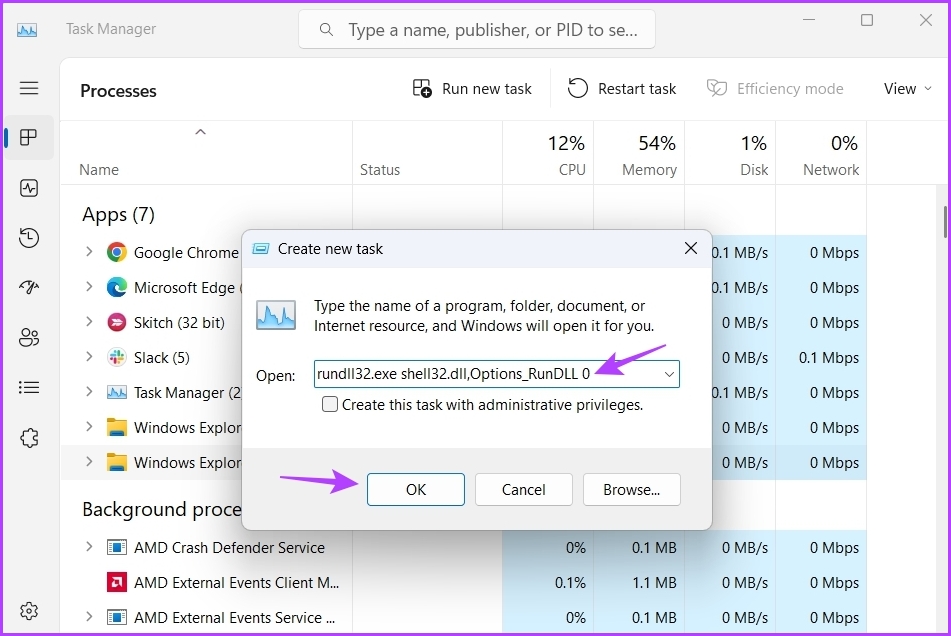
Task: Sort by the Name column header
Action: coord(206,153)
